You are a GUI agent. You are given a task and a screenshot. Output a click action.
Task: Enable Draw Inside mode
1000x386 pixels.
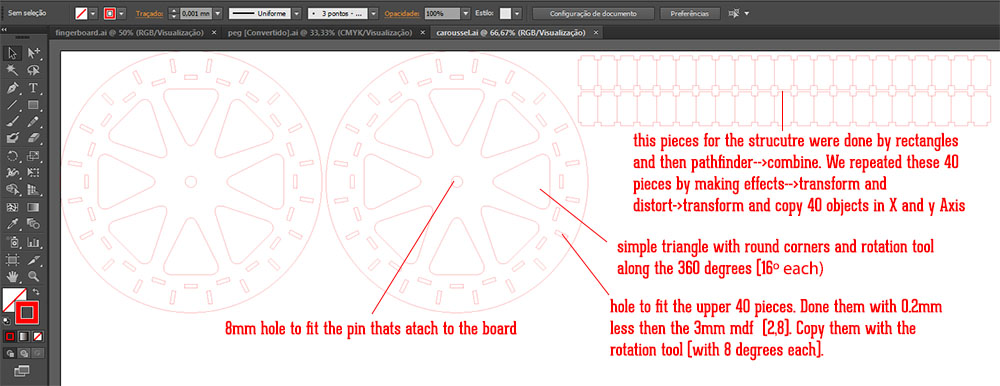pyautogui.click(x=38, y=353)
